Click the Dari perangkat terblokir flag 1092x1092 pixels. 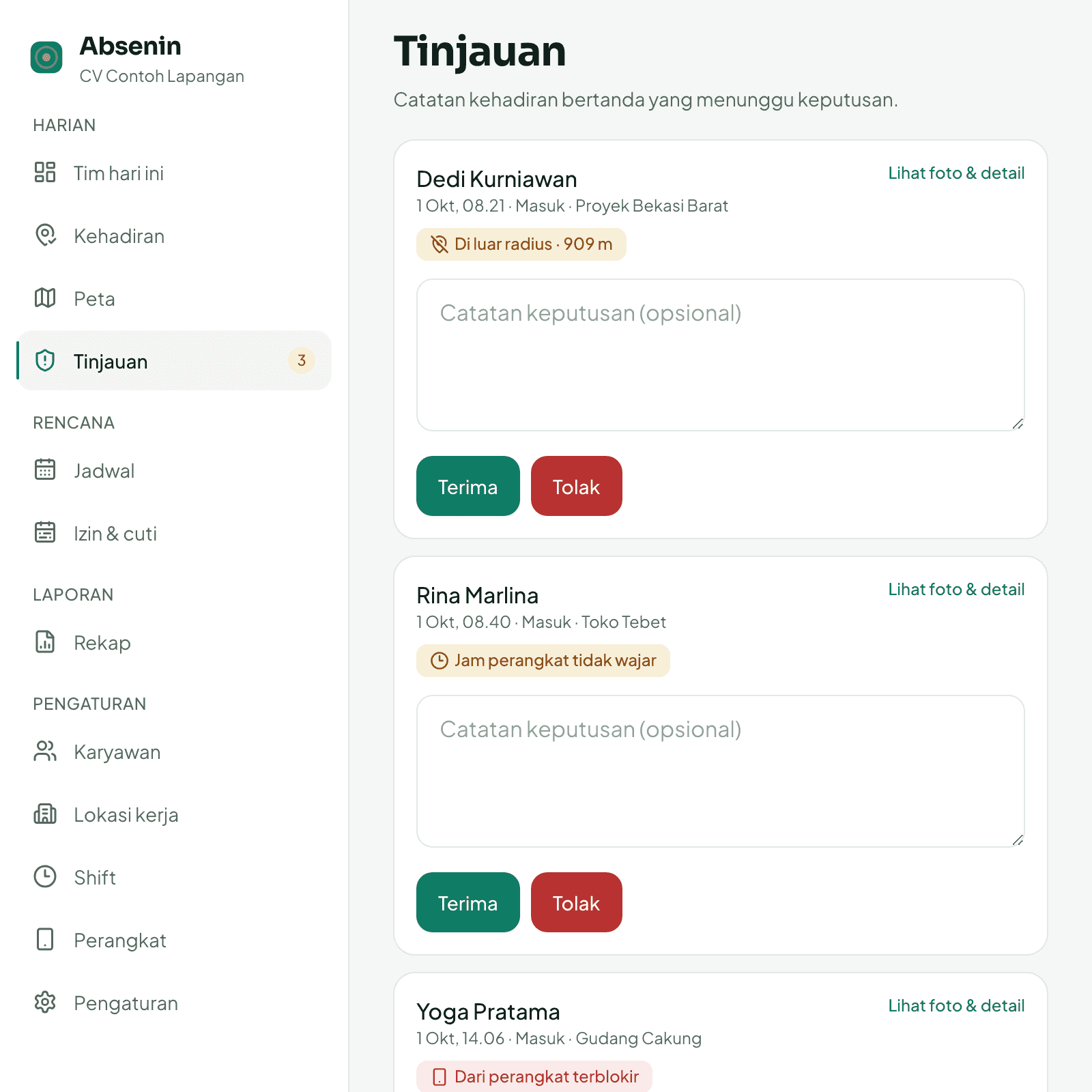(x=534, y=1077)
